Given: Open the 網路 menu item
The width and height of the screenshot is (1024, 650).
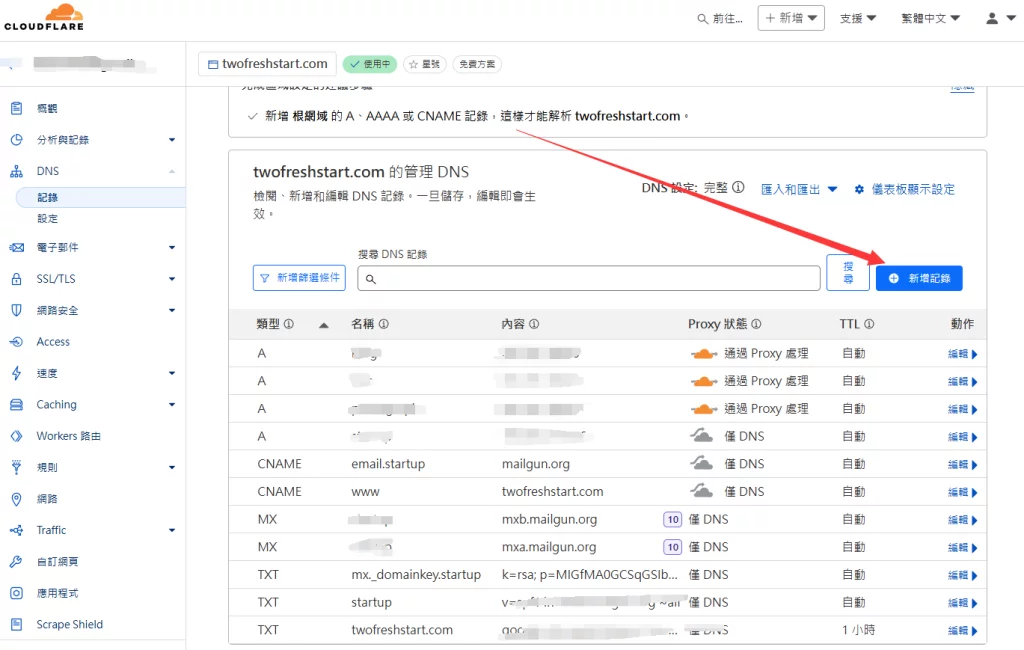Looking at the screenshot, I should (47, 498).
